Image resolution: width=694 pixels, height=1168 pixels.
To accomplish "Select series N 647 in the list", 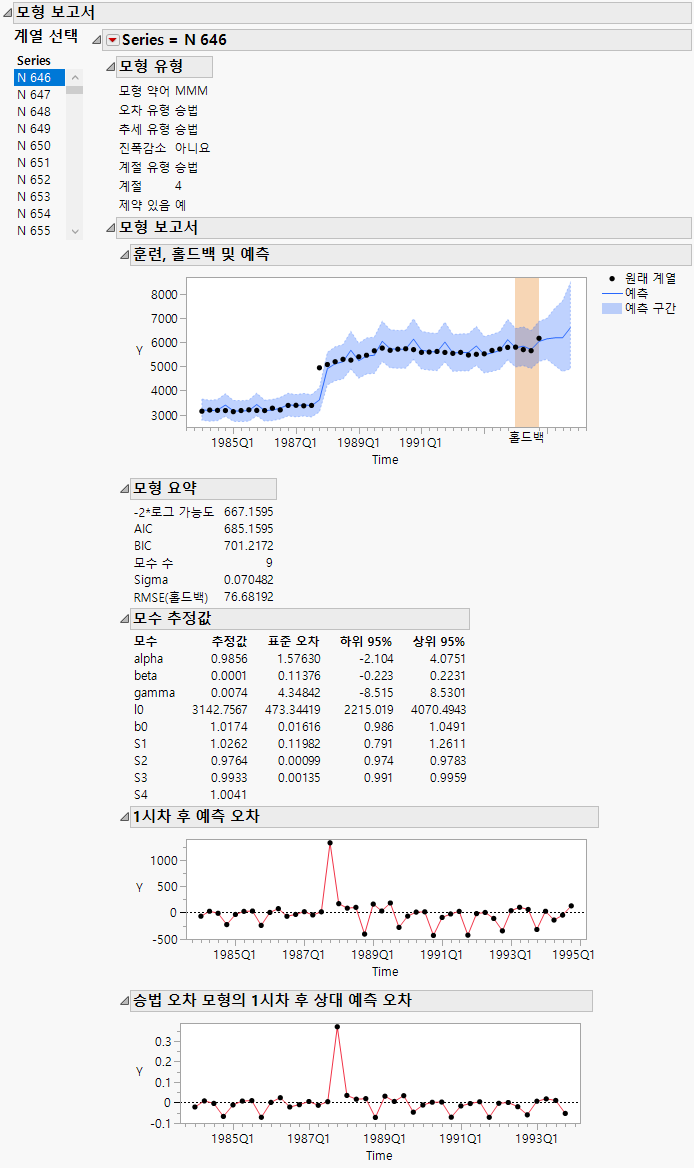I will pyautogui.click(x=39, y=95).
